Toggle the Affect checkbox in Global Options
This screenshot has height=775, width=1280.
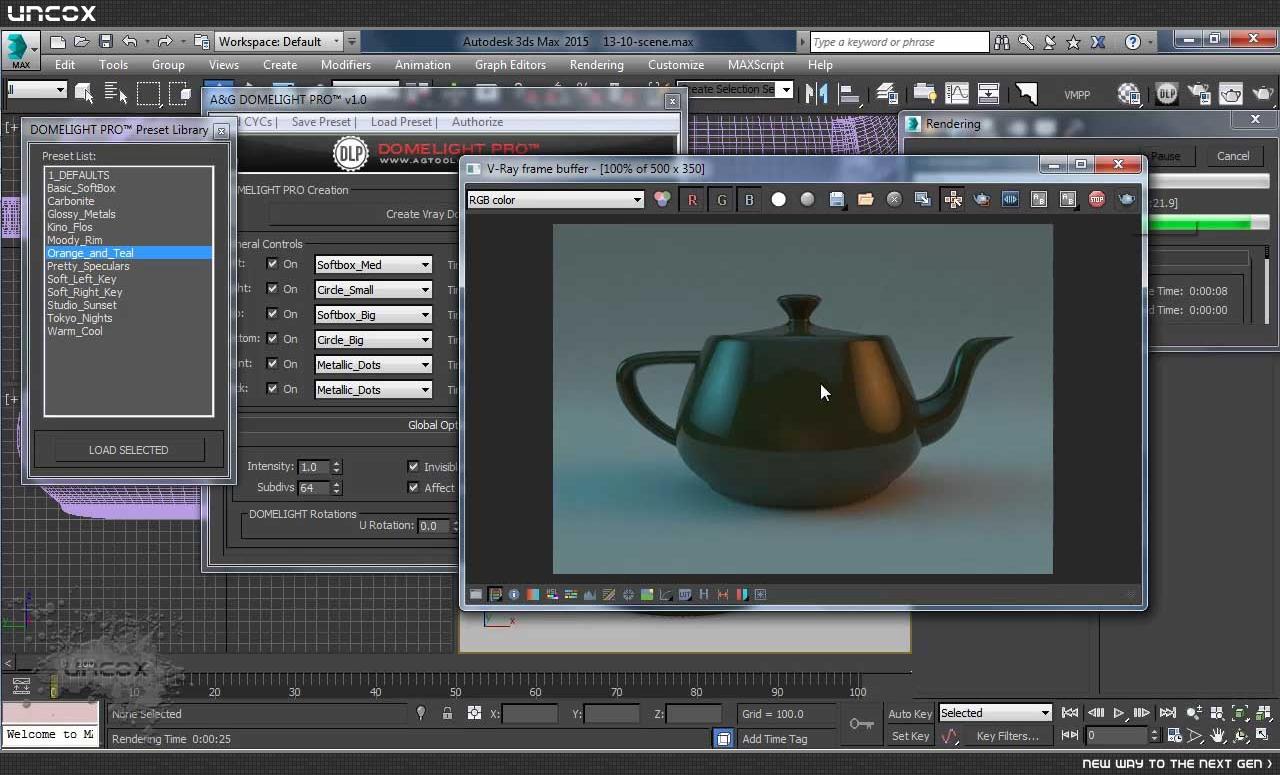[413, 488]
